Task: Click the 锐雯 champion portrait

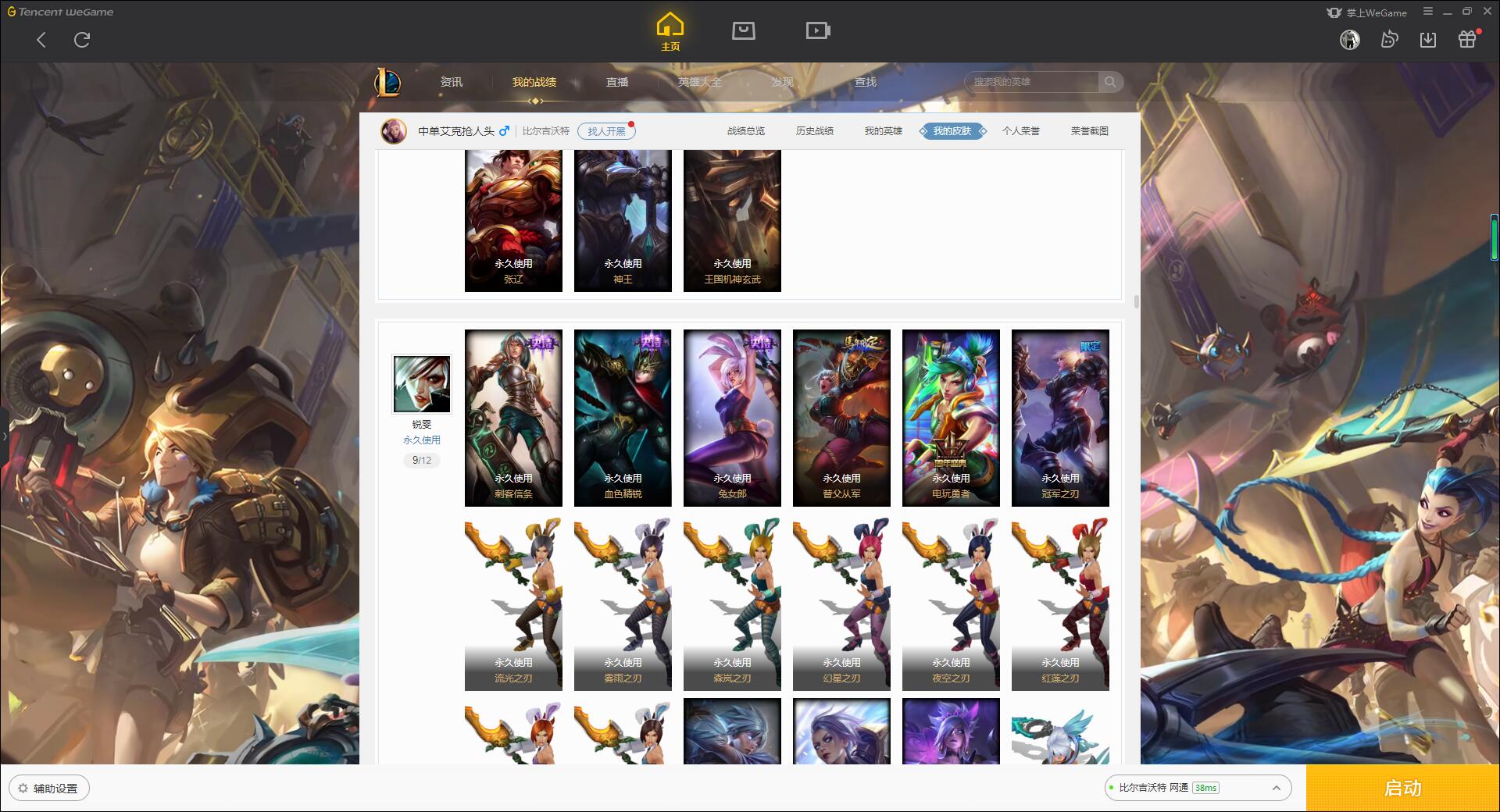Action: click(x=421, y=383)
